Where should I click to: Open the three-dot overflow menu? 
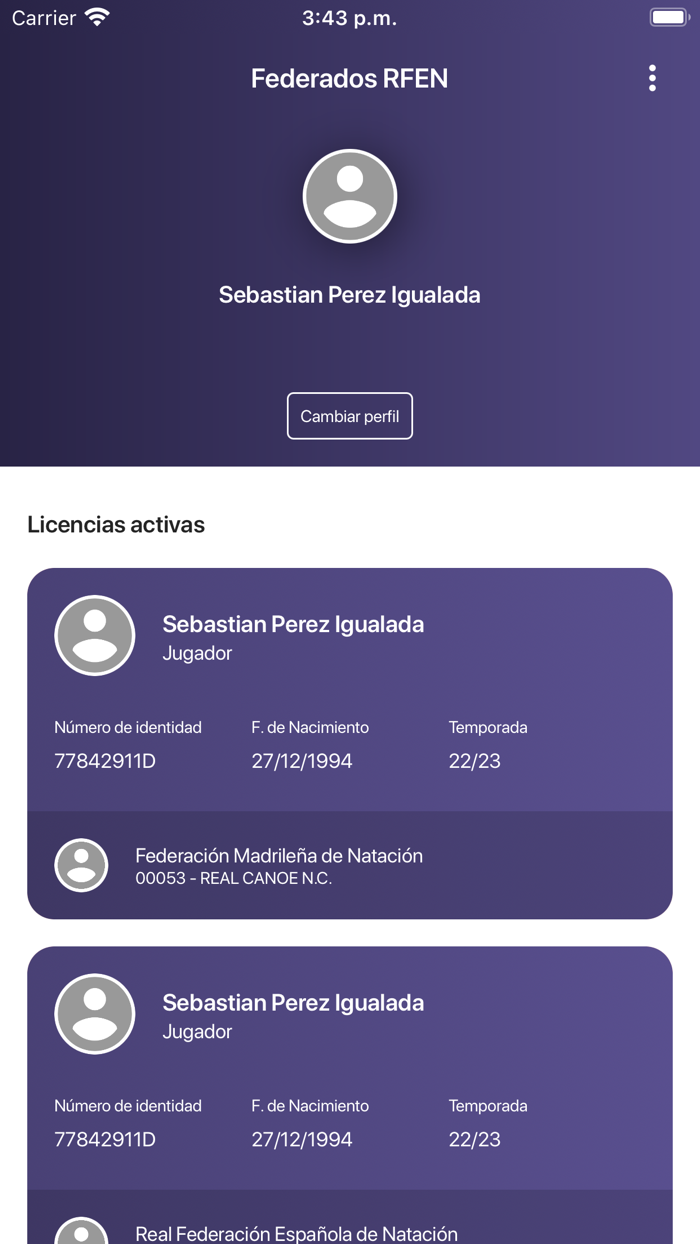pos(652,78)
